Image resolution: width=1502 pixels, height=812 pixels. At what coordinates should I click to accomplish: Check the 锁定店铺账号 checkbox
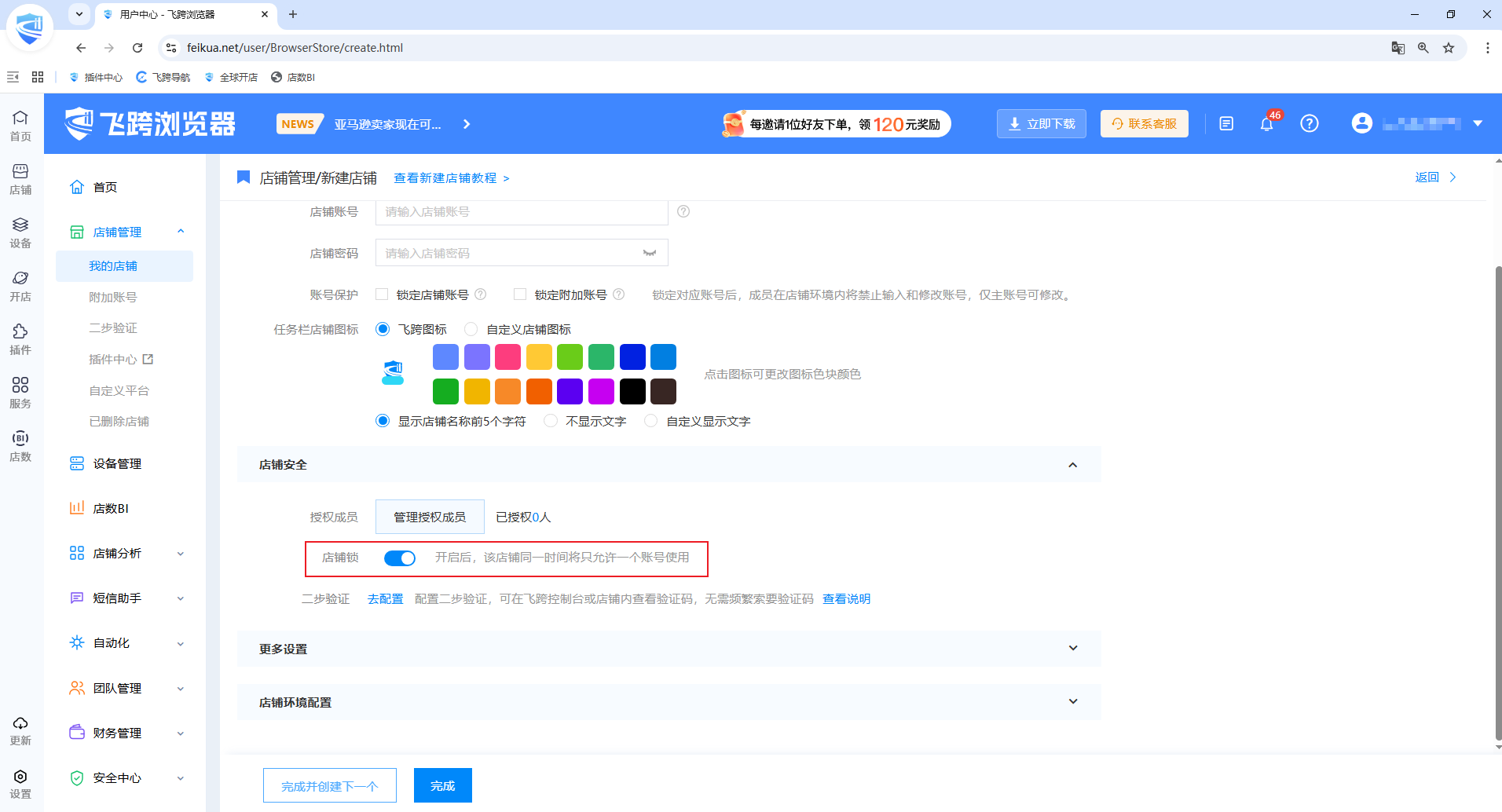(x=382, y=294)
